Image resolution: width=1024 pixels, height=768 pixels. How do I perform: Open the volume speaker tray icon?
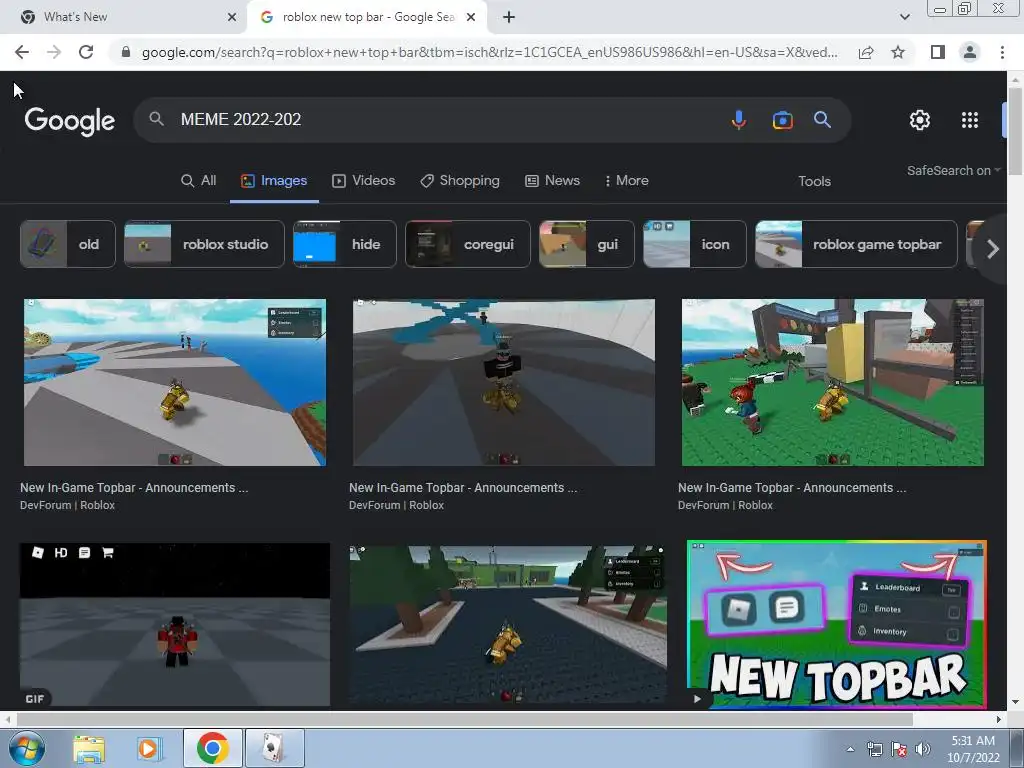pyautogui.click(x=923, y=749)
